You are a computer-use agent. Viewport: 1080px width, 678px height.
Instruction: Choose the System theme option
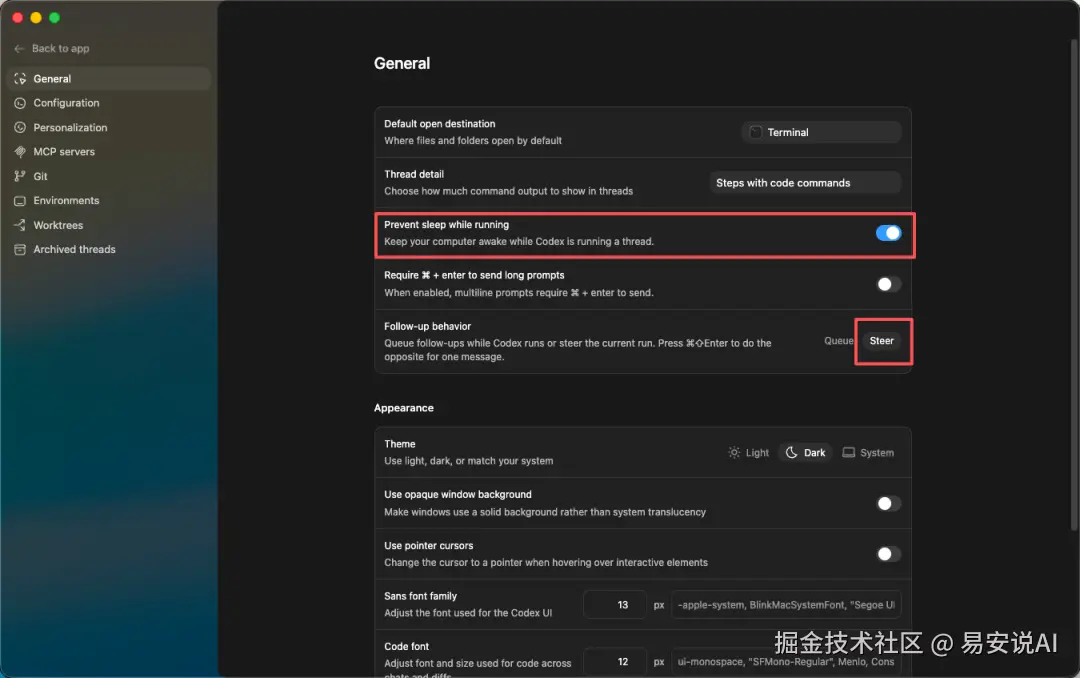[869, 453]
